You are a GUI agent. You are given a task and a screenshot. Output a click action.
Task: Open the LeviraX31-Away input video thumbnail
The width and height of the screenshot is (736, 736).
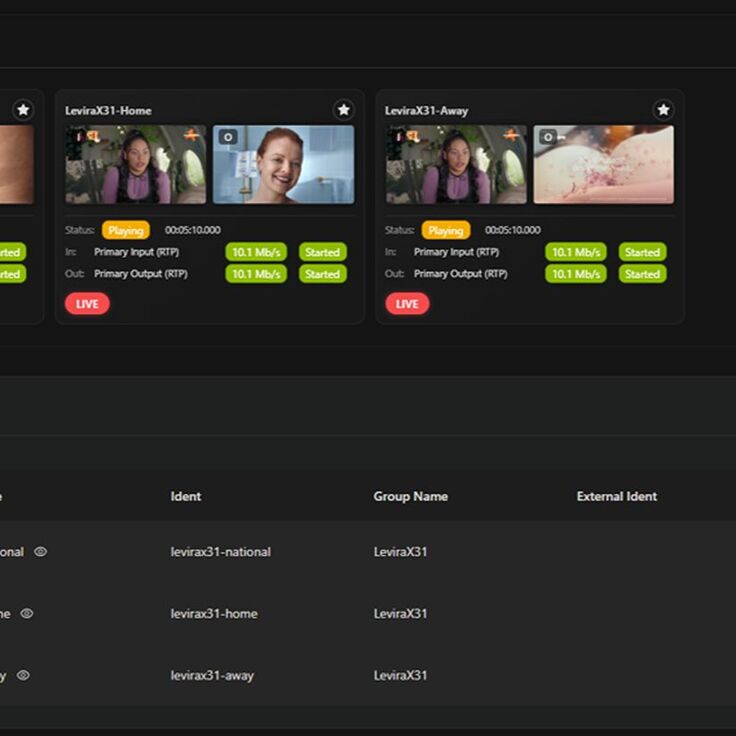point(456,164)
